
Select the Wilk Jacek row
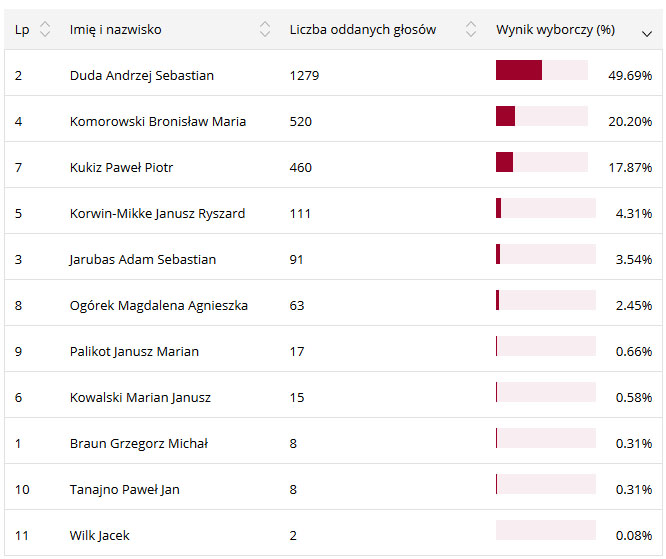tap(100, 535)
